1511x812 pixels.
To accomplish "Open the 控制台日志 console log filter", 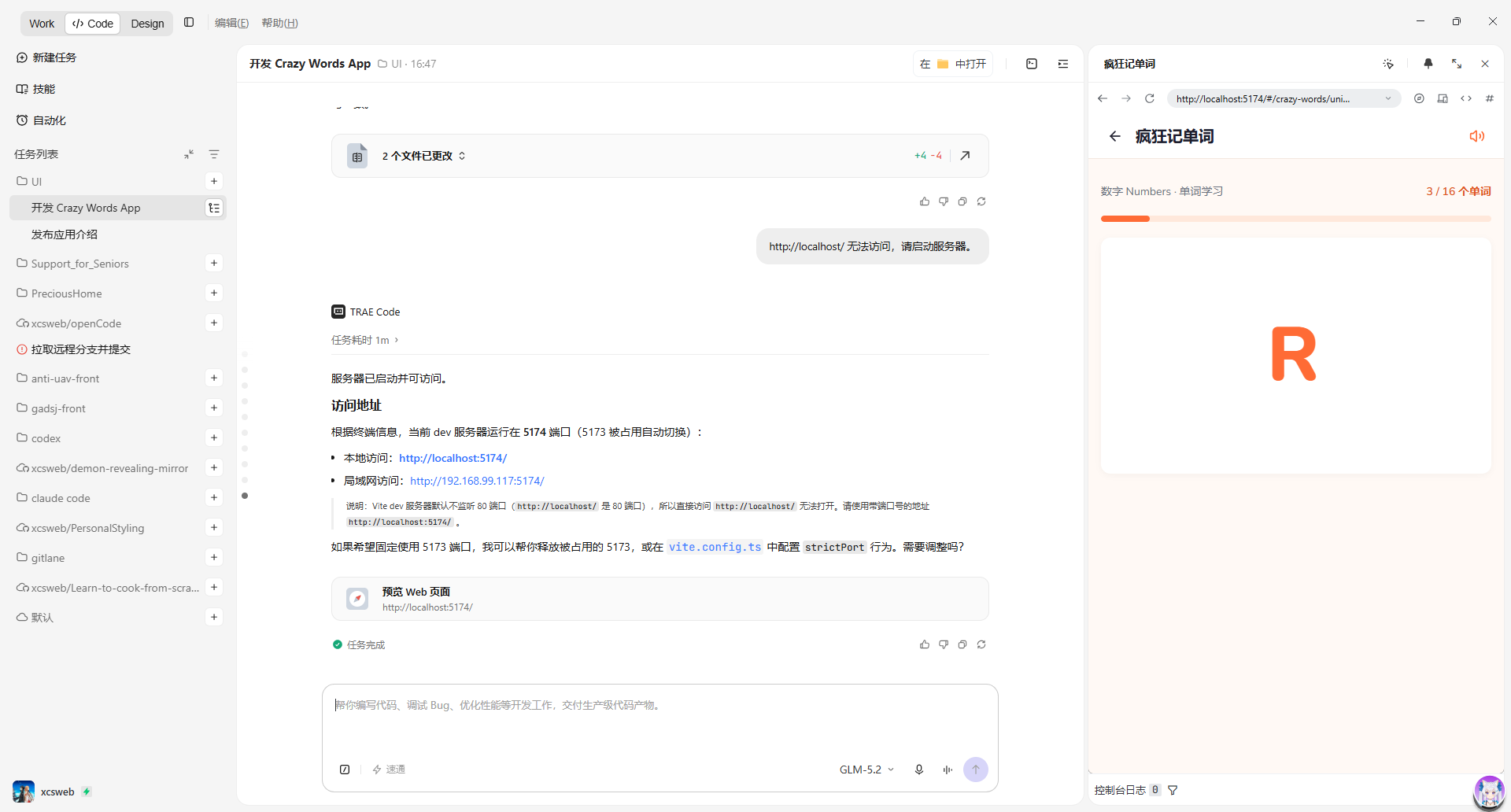I will (x=1173, y=790).
